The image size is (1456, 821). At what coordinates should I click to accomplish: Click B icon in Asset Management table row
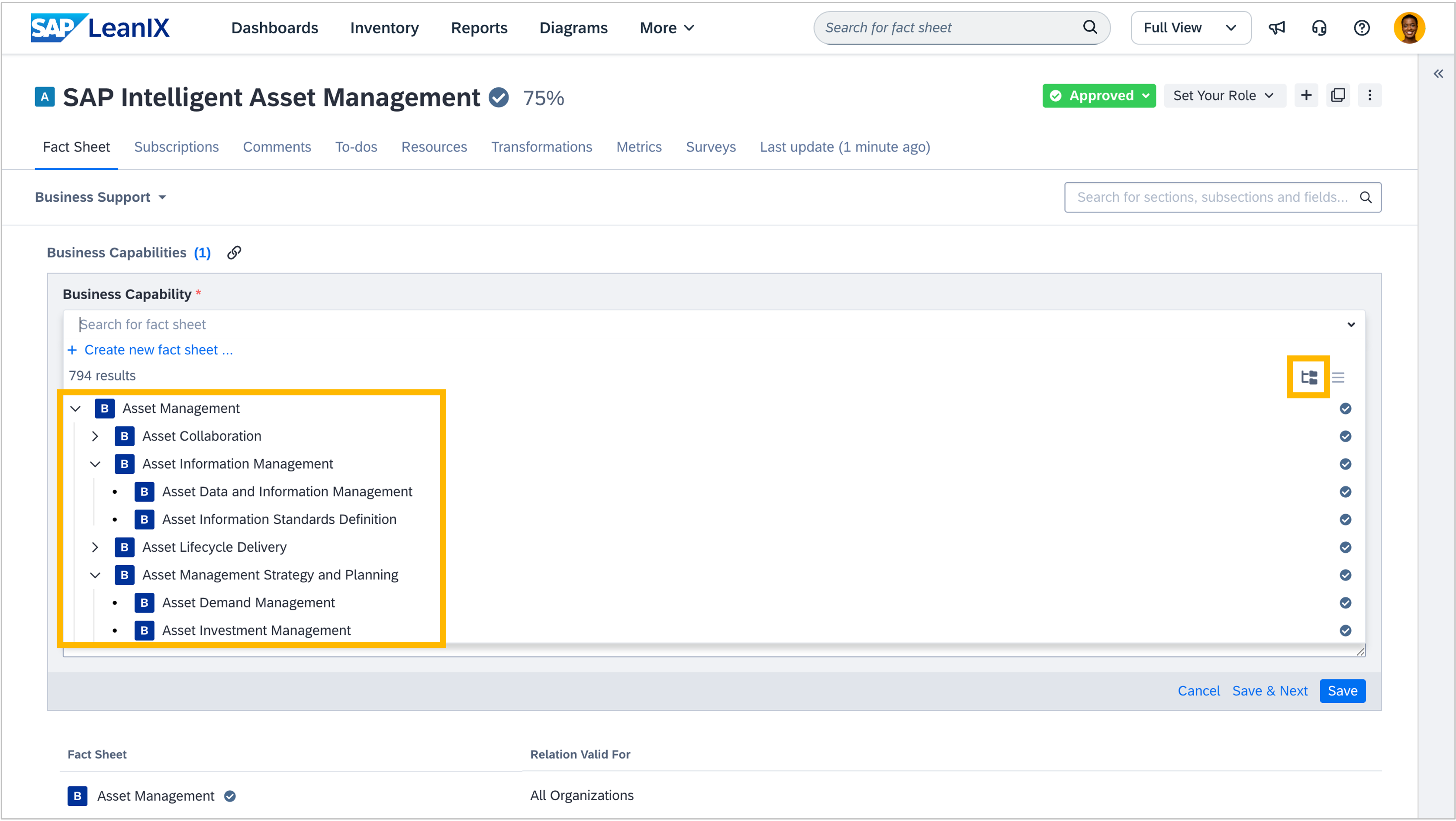(77, 796)
